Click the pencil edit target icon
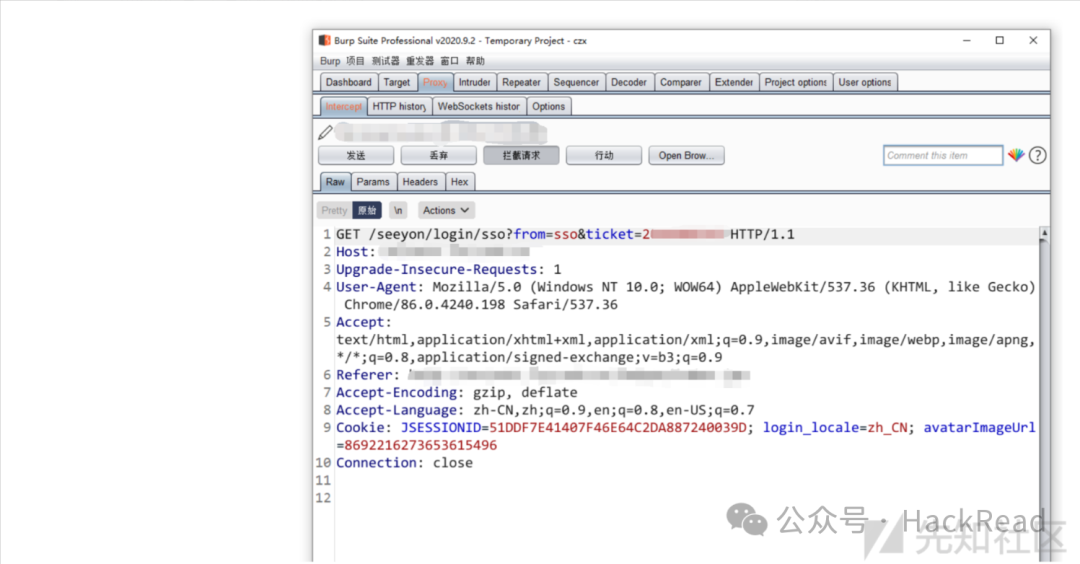The image size is (1080, 564). pos(326,132)
